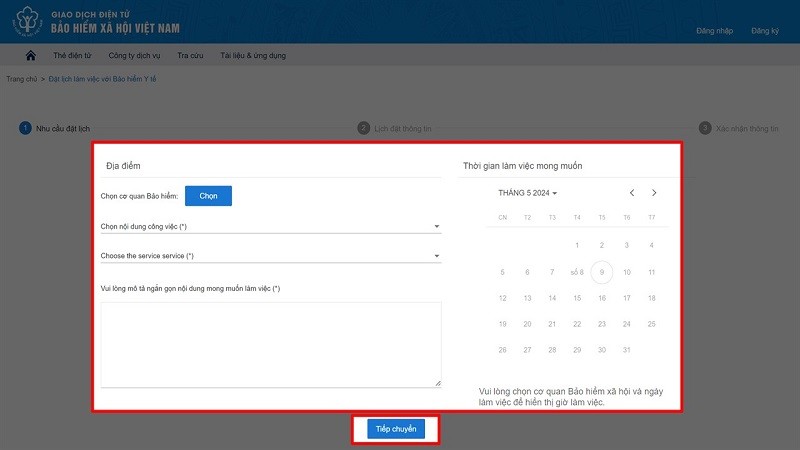Screen dimensions: 800x450
Task: Go to previous month in calendar
Action: pyautogui.click(x=632, y=192)
